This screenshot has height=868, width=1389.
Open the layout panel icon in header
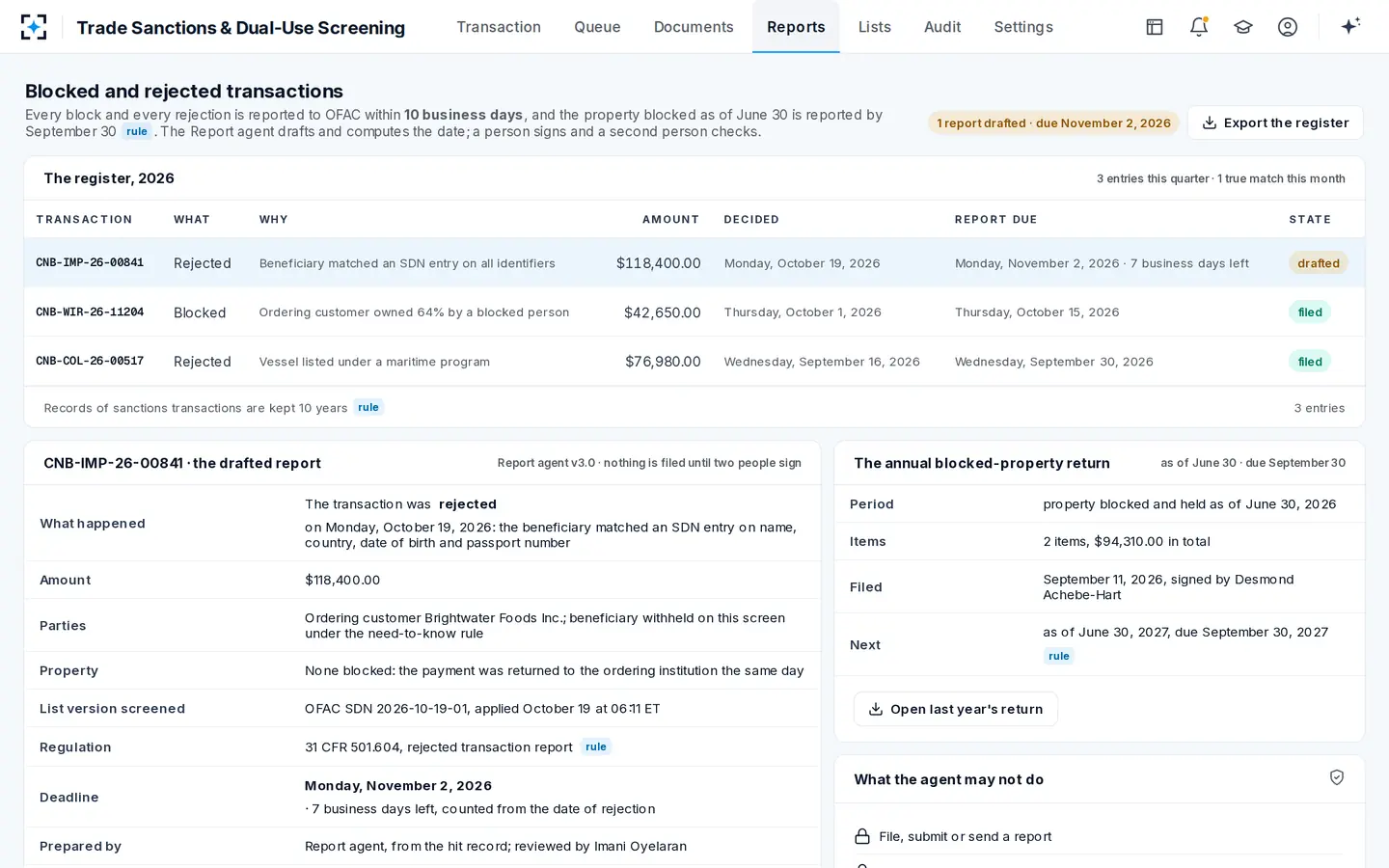point(1155,27)
